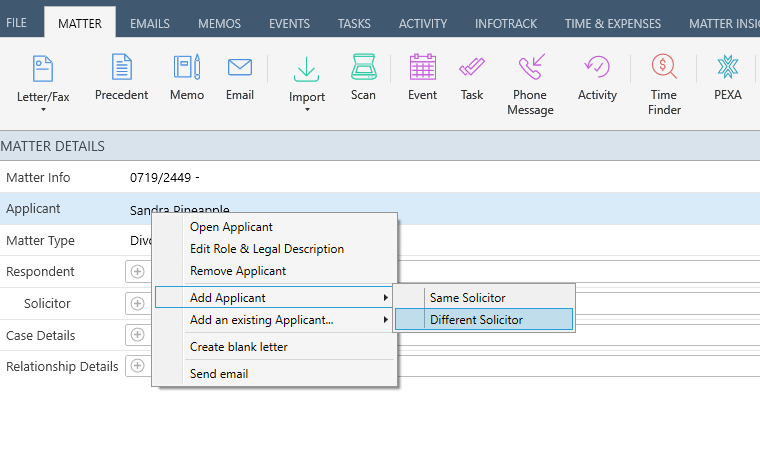
Task: Go to TIME & EXPENSES tab
Action: [x=613, y=23]
